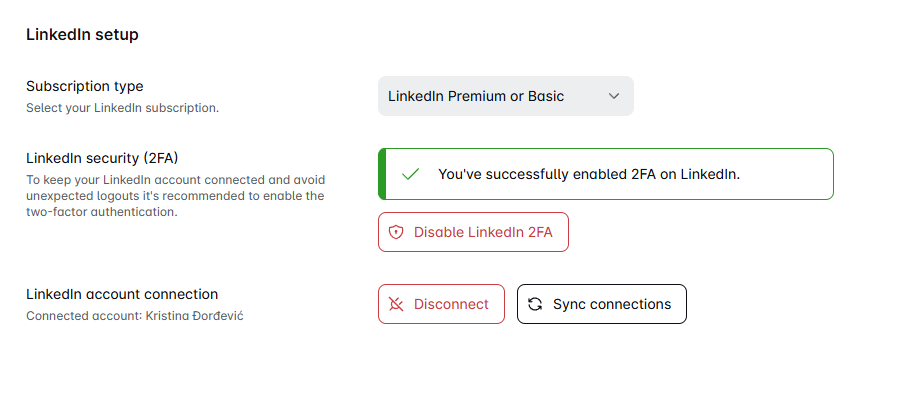
Task: Disconnect the LinkedIn account
Action: click(441, 304)
